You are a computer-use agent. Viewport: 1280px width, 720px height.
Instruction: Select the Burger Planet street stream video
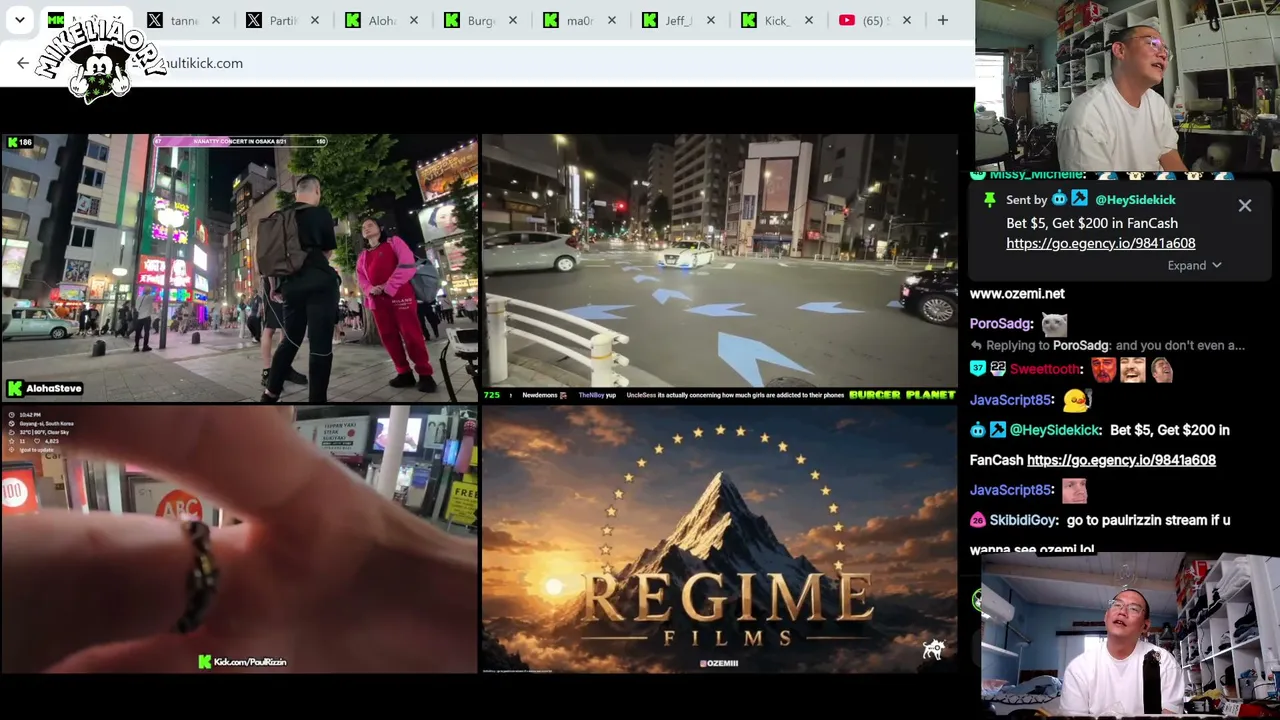[x=719, y=268]
